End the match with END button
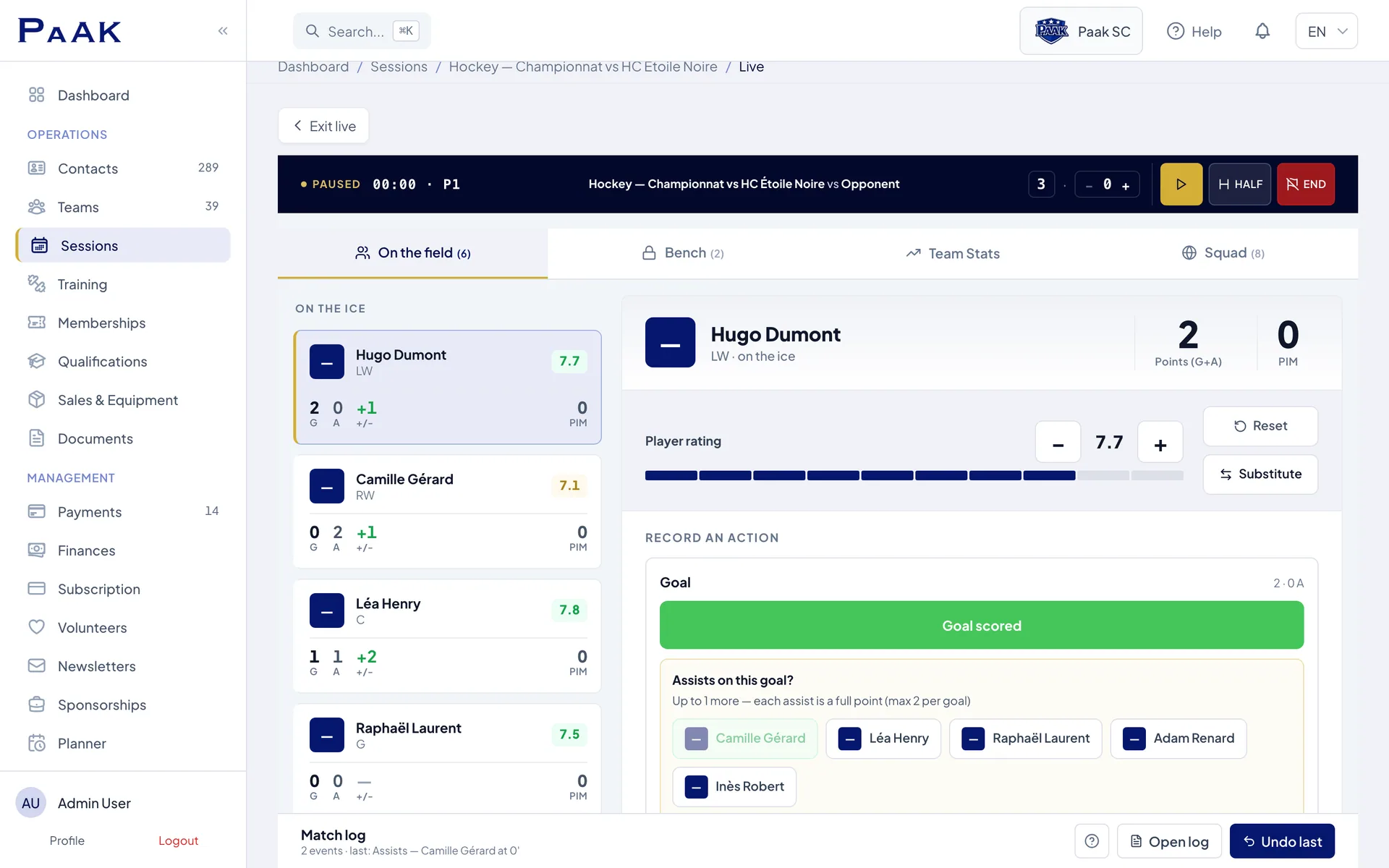Image resolution: width=1389 pixels, height=868 pixels. click(x=1306, y=184)
